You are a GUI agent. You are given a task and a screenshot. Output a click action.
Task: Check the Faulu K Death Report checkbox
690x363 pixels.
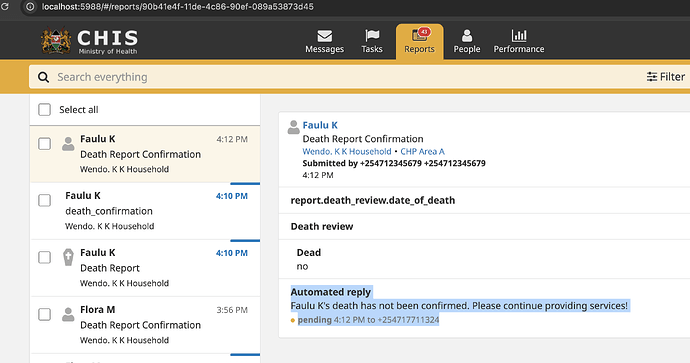(44, 257)
